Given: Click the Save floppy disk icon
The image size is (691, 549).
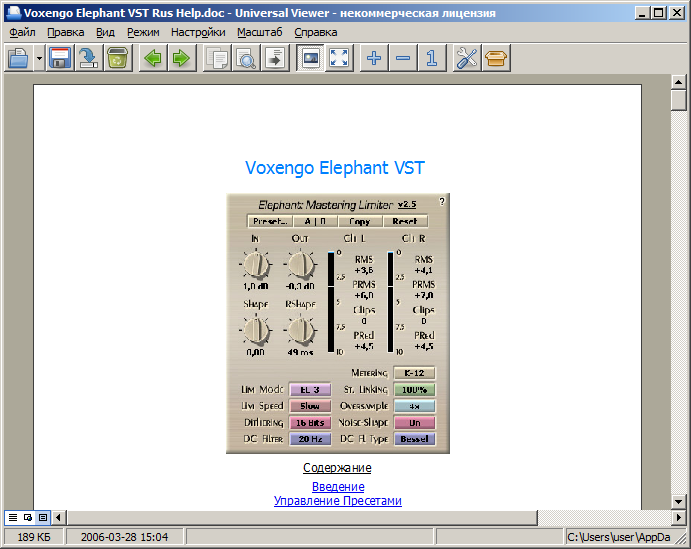Looking at the screenshot, I should (x=60, y=58).
